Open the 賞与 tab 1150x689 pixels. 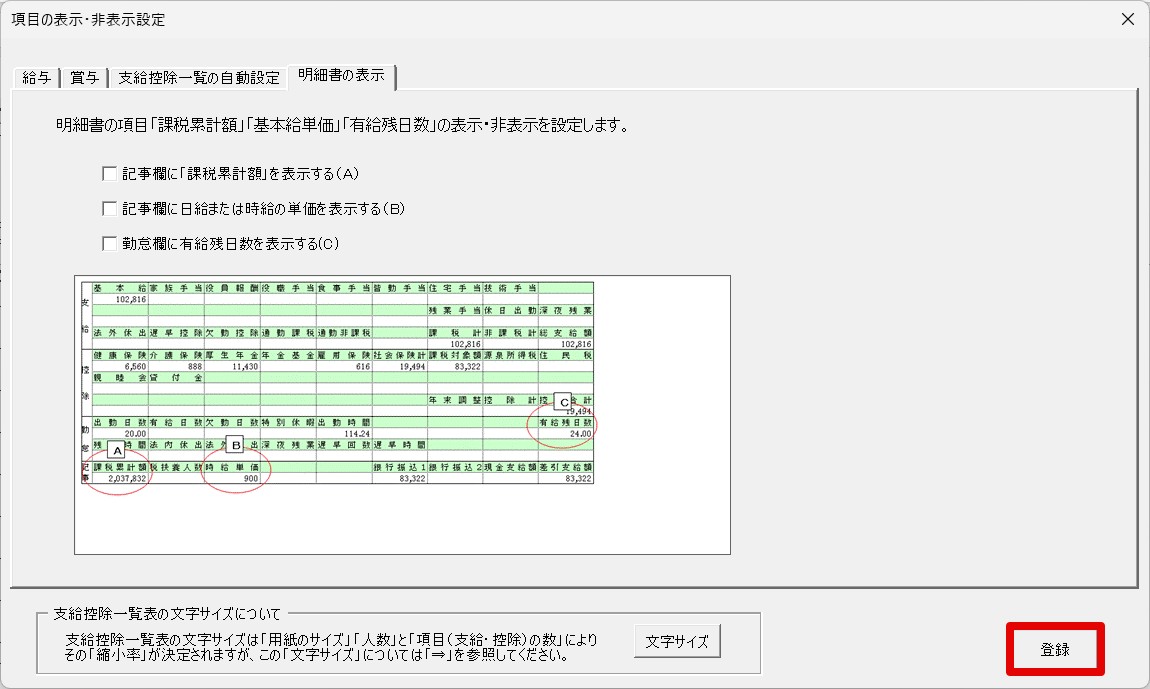[x=84, y=77]
